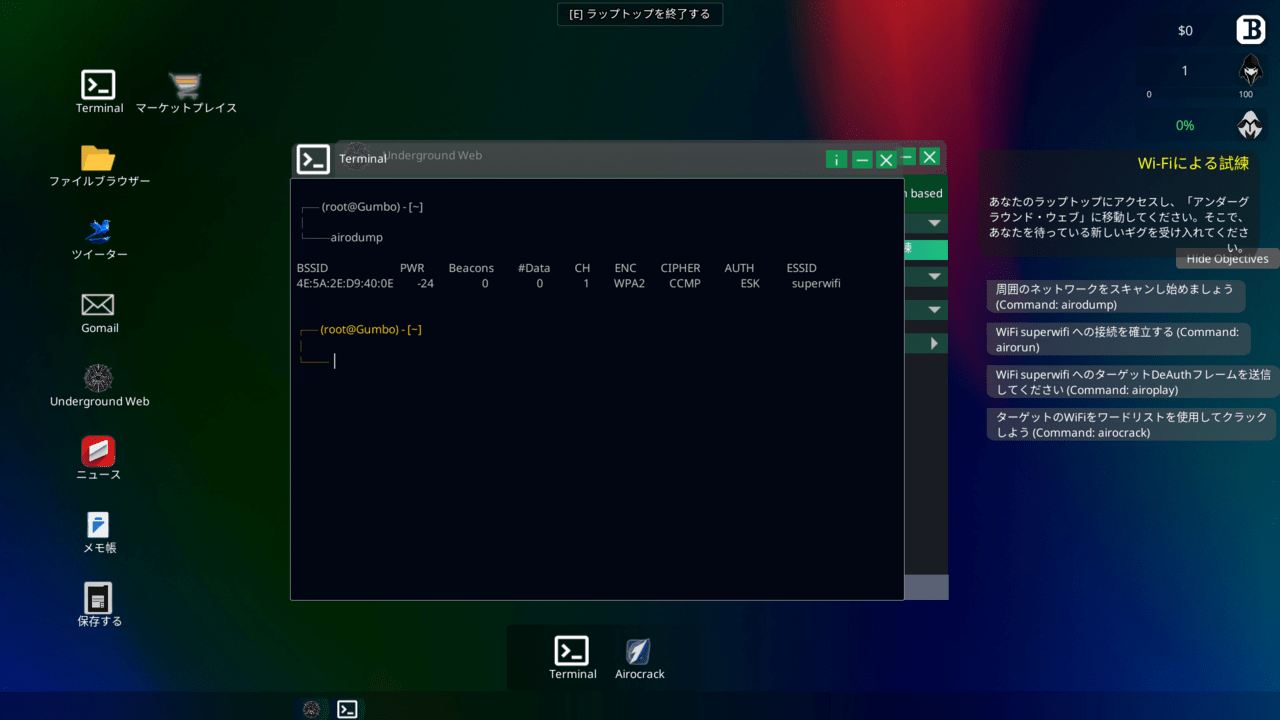Screen dimensions: 1280x720
Task: Click the Hide Objectives button
Action: (1227, 259)
